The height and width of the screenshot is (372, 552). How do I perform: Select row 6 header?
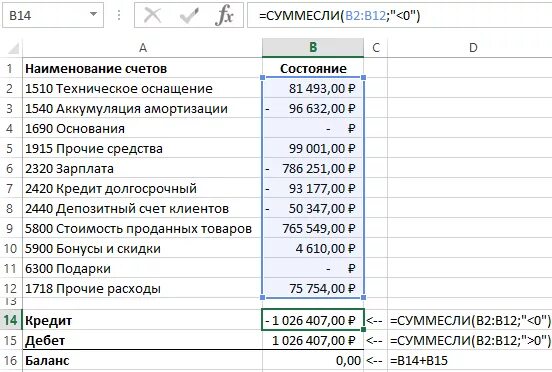[10, 169]
